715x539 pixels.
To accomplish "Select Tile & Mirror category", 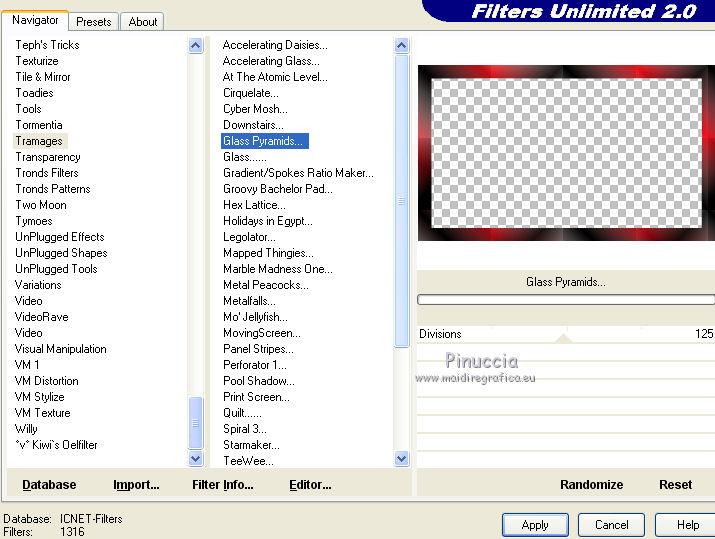I will pos(43,77).
